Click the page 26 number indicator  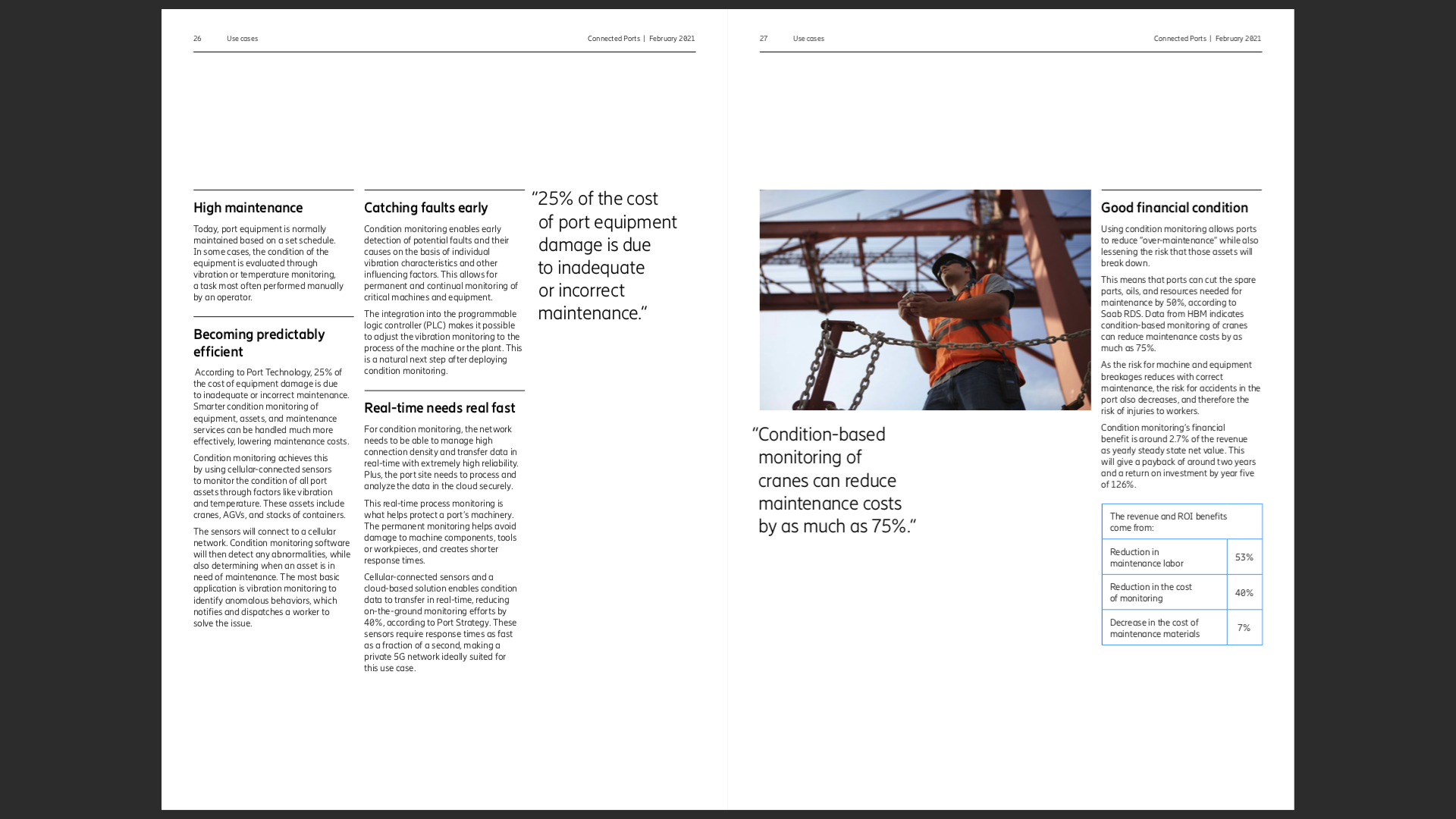[x=197, y=38]
